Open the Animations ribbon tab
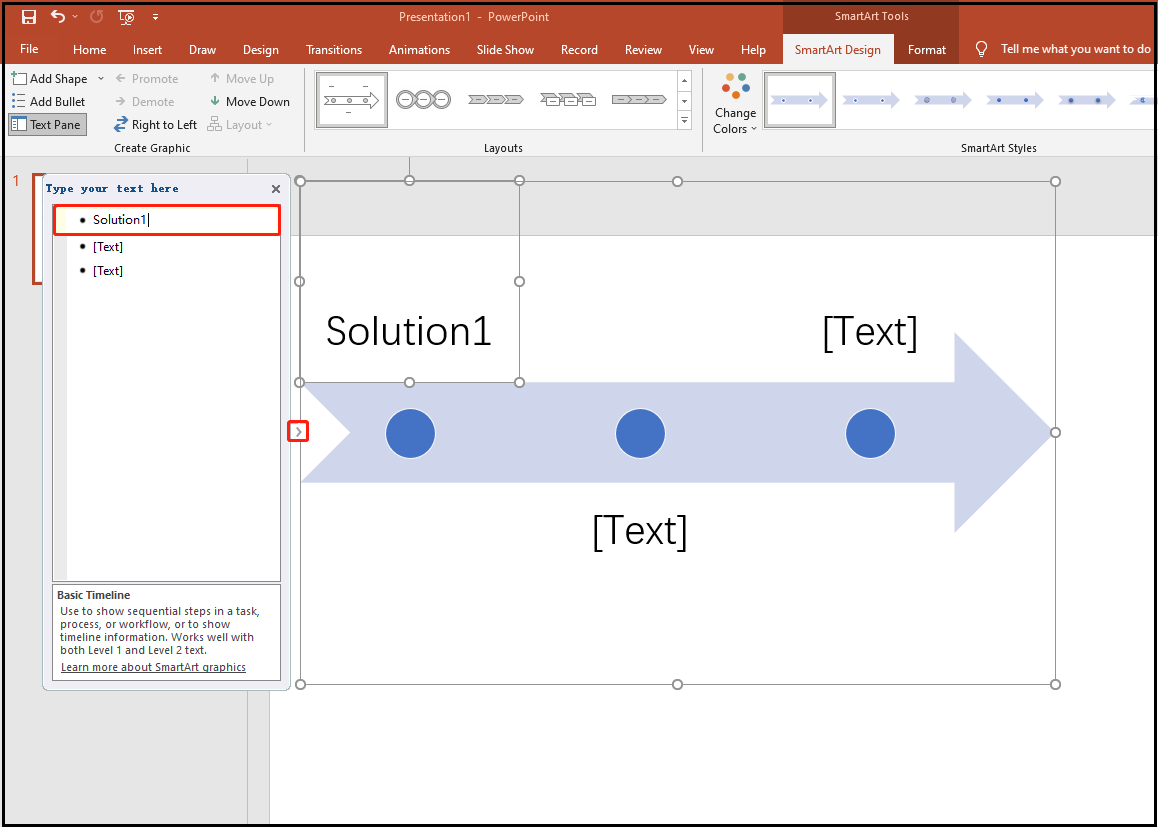 tap(419, 49)
